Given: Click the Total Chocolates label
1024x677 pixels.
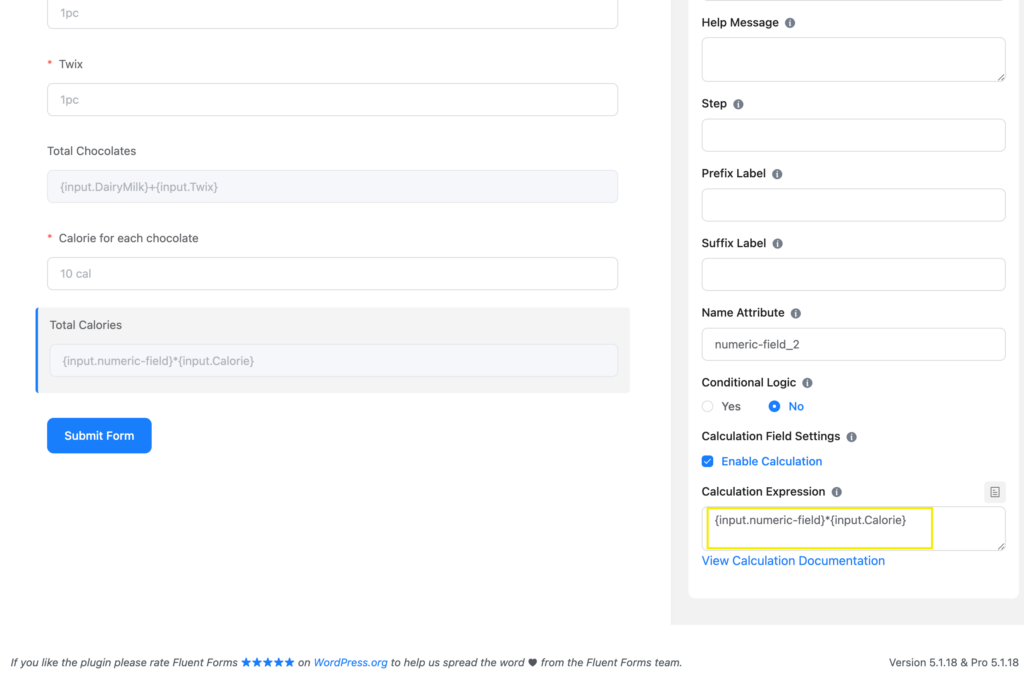Looking at the screenshot, I should 91,151.
